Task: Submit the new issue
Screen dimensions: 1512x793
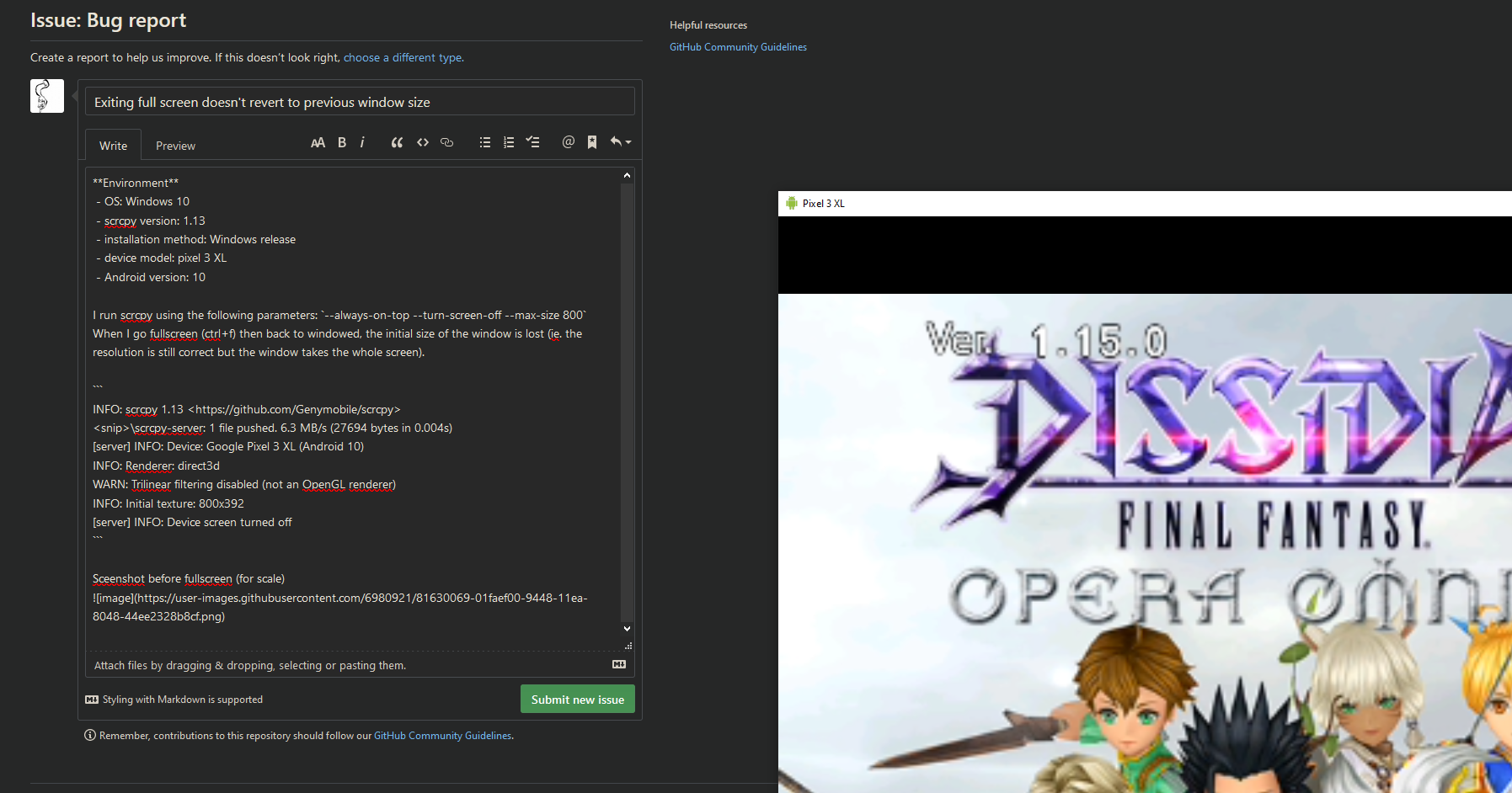Action: pos(577,699)
